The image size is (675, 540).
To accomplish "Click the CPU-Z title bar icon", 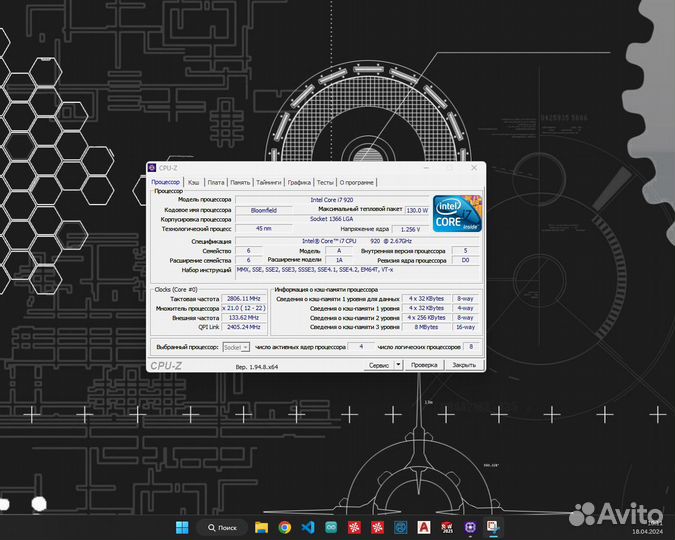I will coord(152,168).
